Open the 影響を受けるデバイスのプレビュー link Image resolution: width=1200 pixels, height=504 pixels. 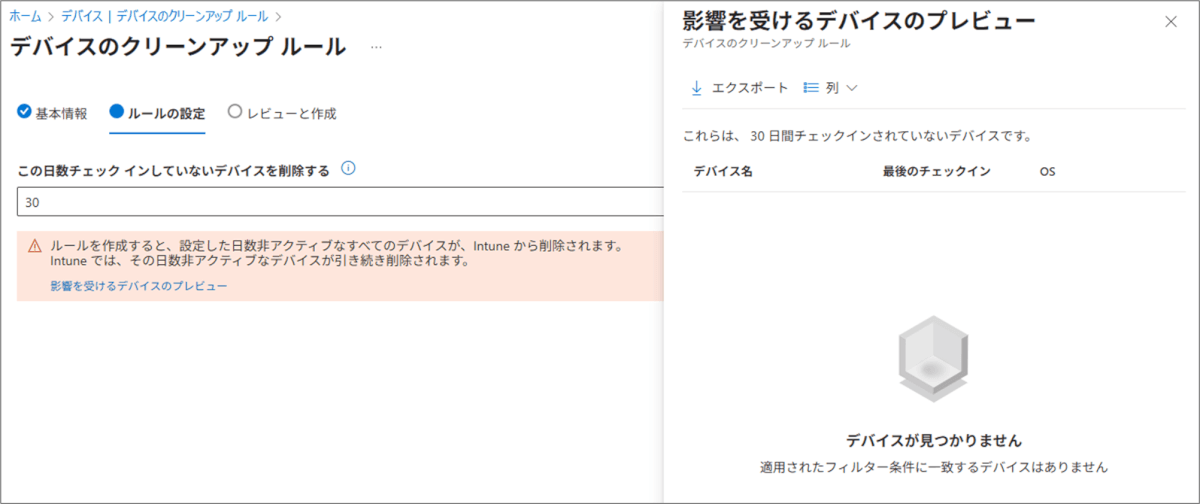coord(139,286)
